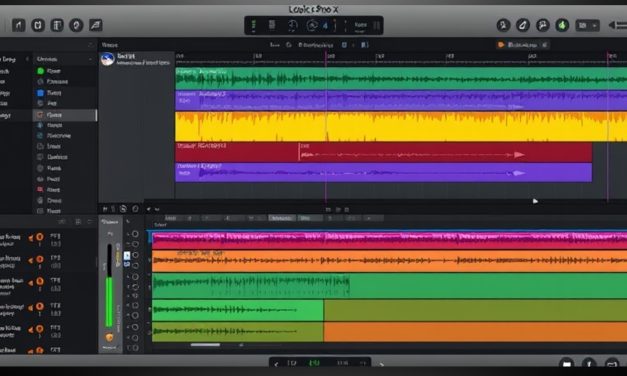Open the dropdown box right of the green flame button
Screen dimensions: 627x376
587,26
